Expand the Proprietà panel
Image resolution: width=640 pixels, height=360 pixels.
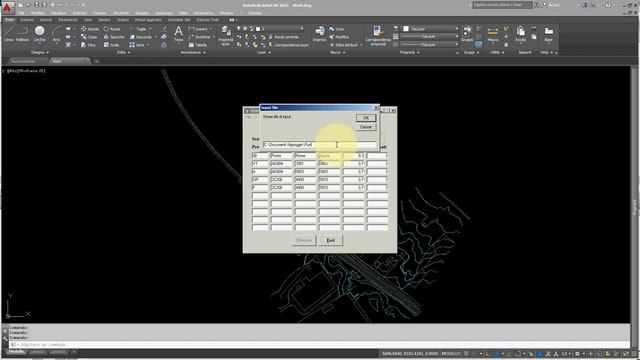click(409, 53)
